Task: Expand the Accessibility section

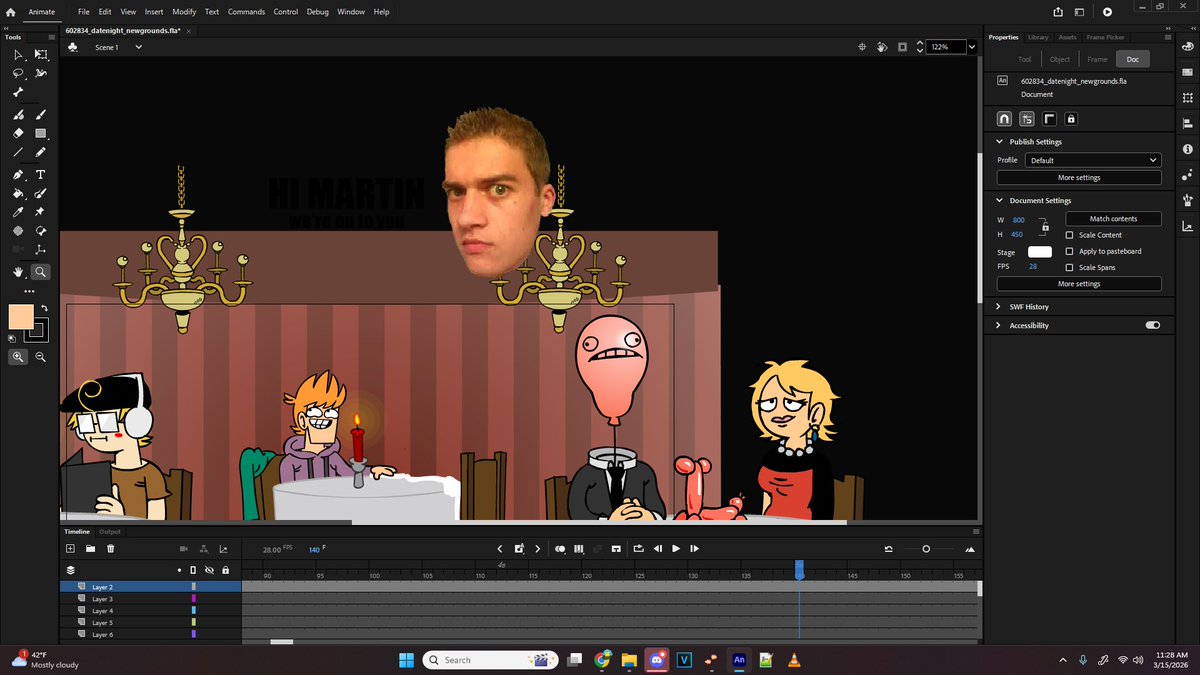Action: (999, 325)
